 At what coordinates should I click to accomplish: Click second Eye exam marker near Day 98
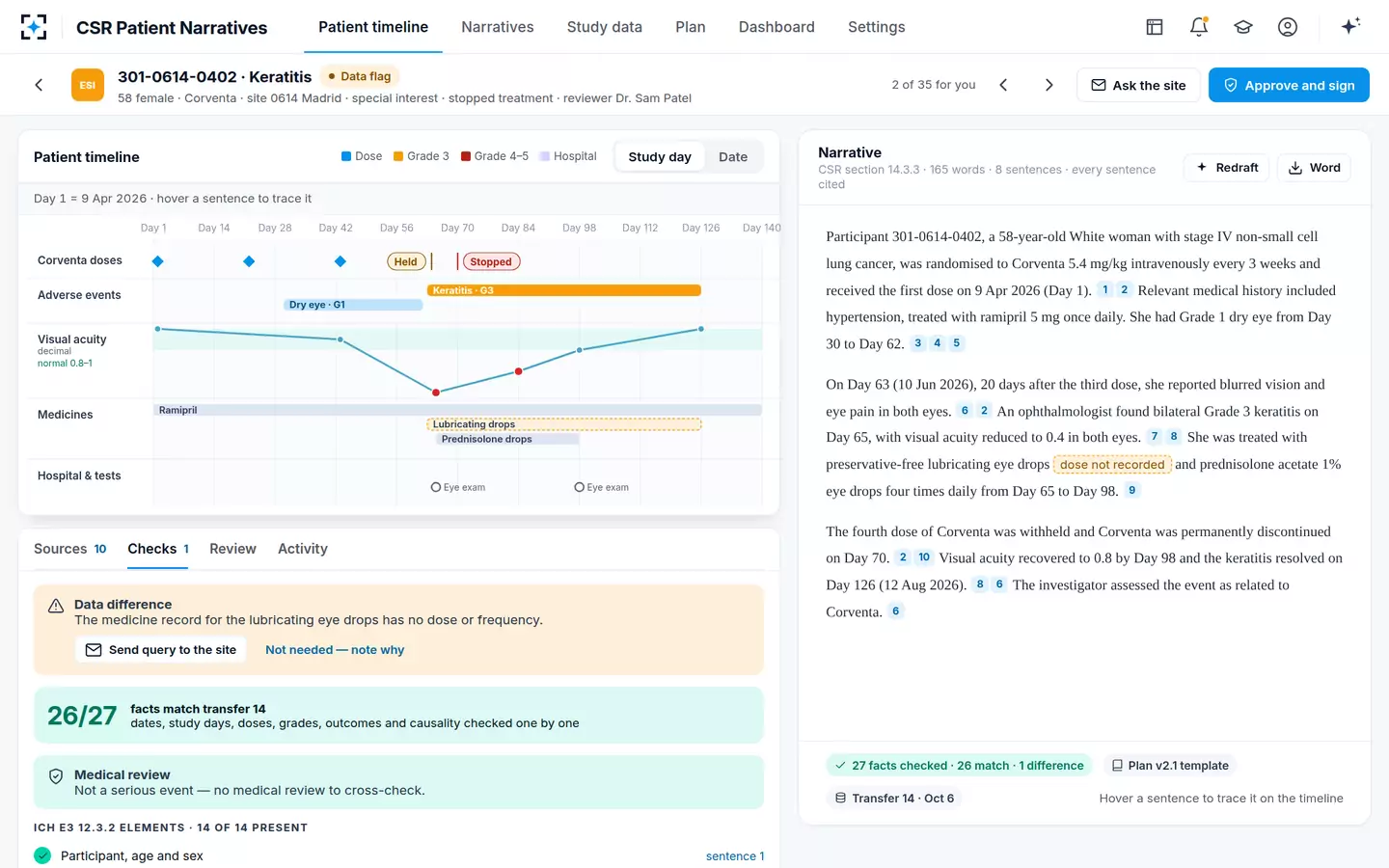point(579,487)
